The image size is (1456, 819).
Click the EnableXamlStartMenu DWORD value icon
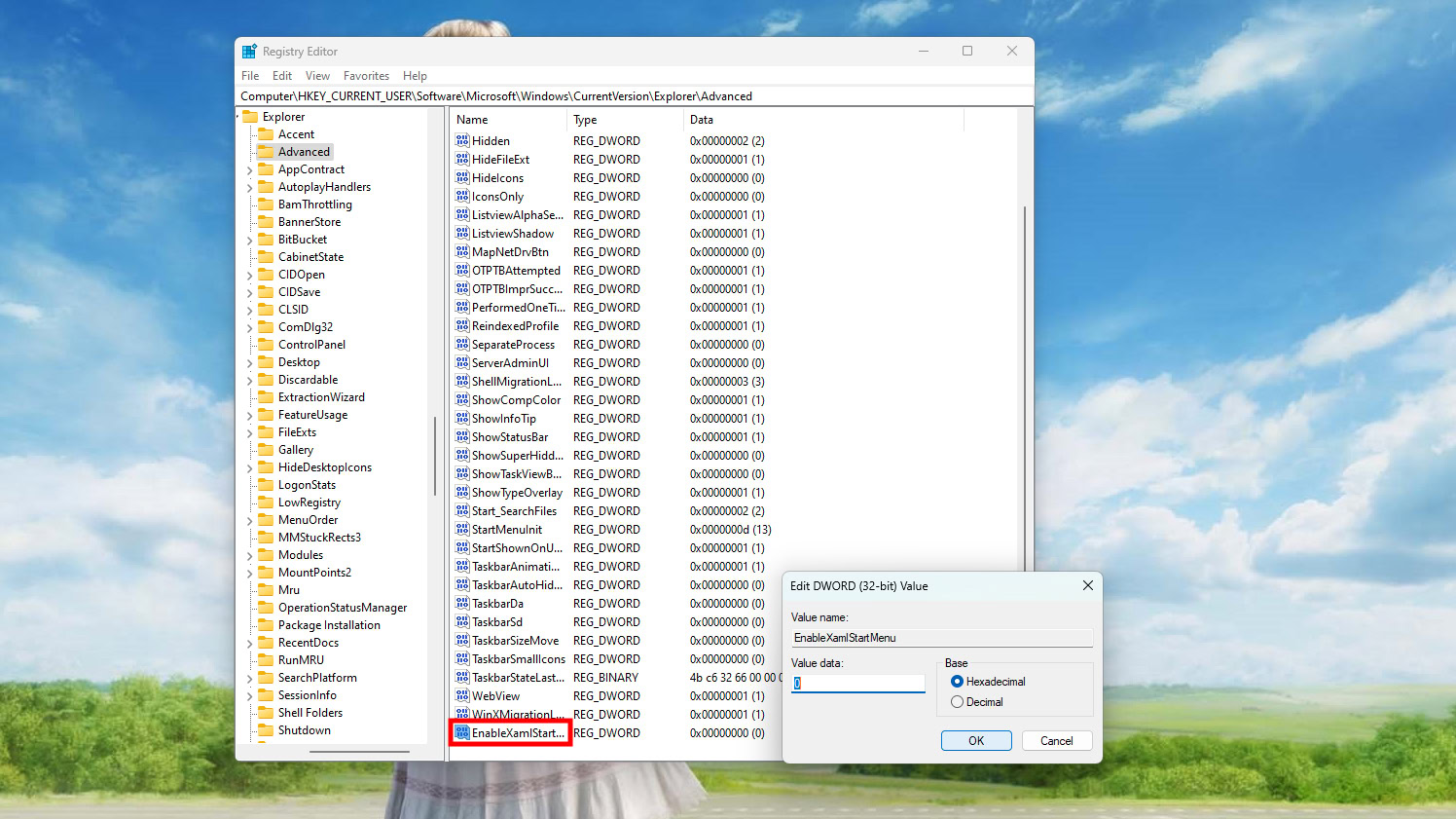(x=462, y=733)
